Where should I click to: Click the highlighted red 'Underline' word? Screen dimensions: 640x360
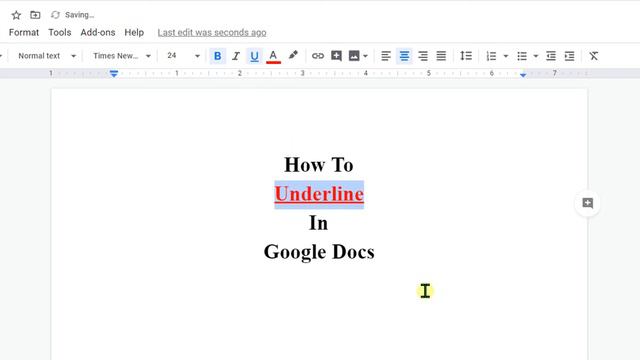(x=319, y=194)
